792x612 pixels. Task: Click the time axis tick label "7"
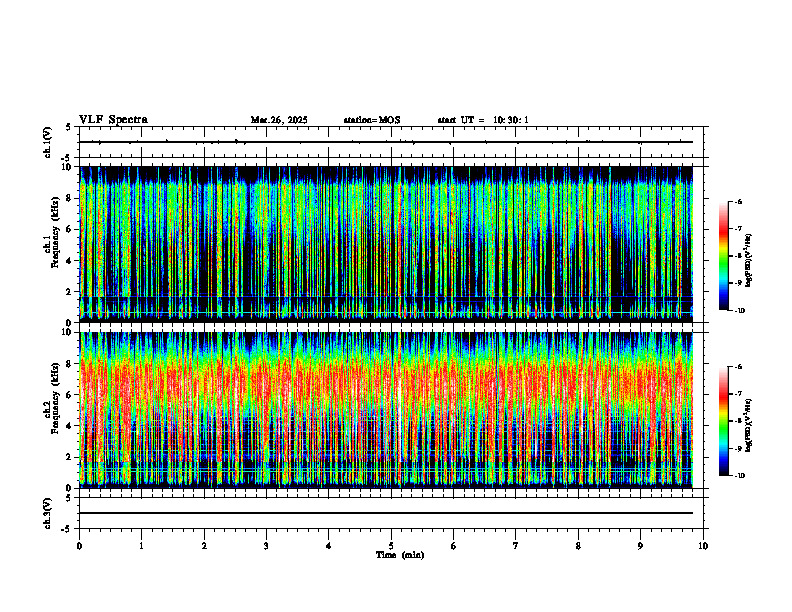point(516,546)
